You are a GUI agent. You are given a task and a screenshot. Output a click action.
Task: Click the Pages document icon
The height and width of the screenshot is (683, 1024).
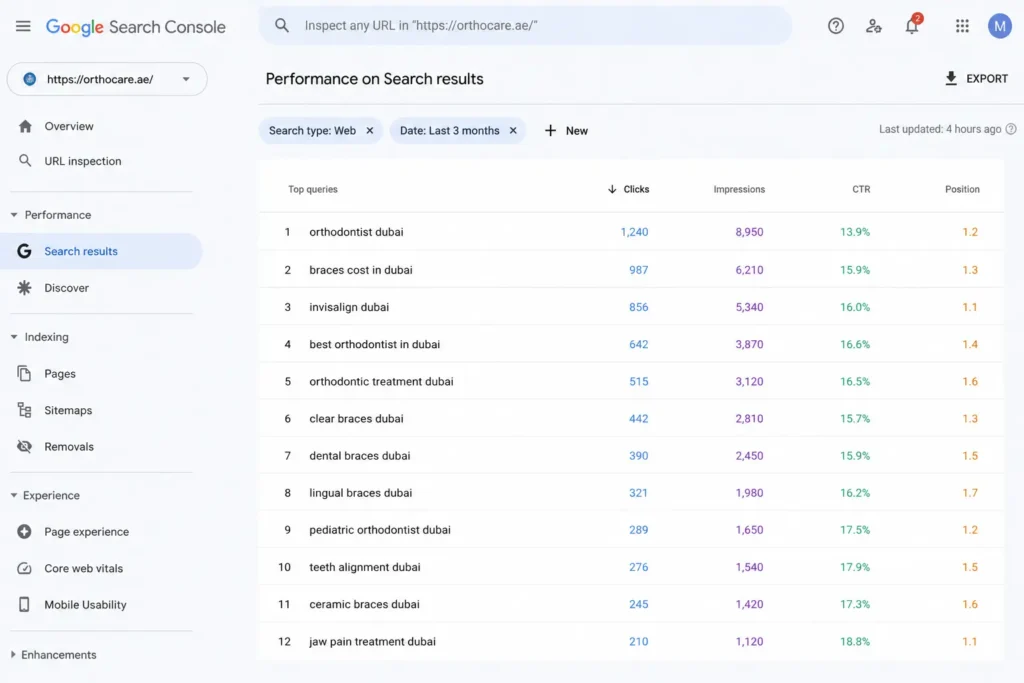point(24,373)
